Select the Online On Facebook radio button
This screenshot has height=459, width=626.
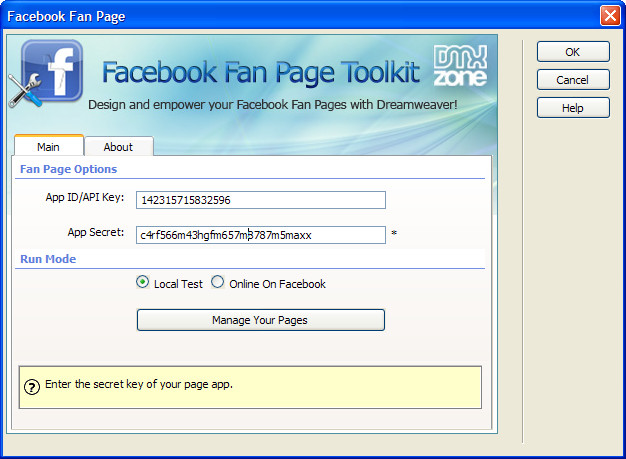click(218, 282)
